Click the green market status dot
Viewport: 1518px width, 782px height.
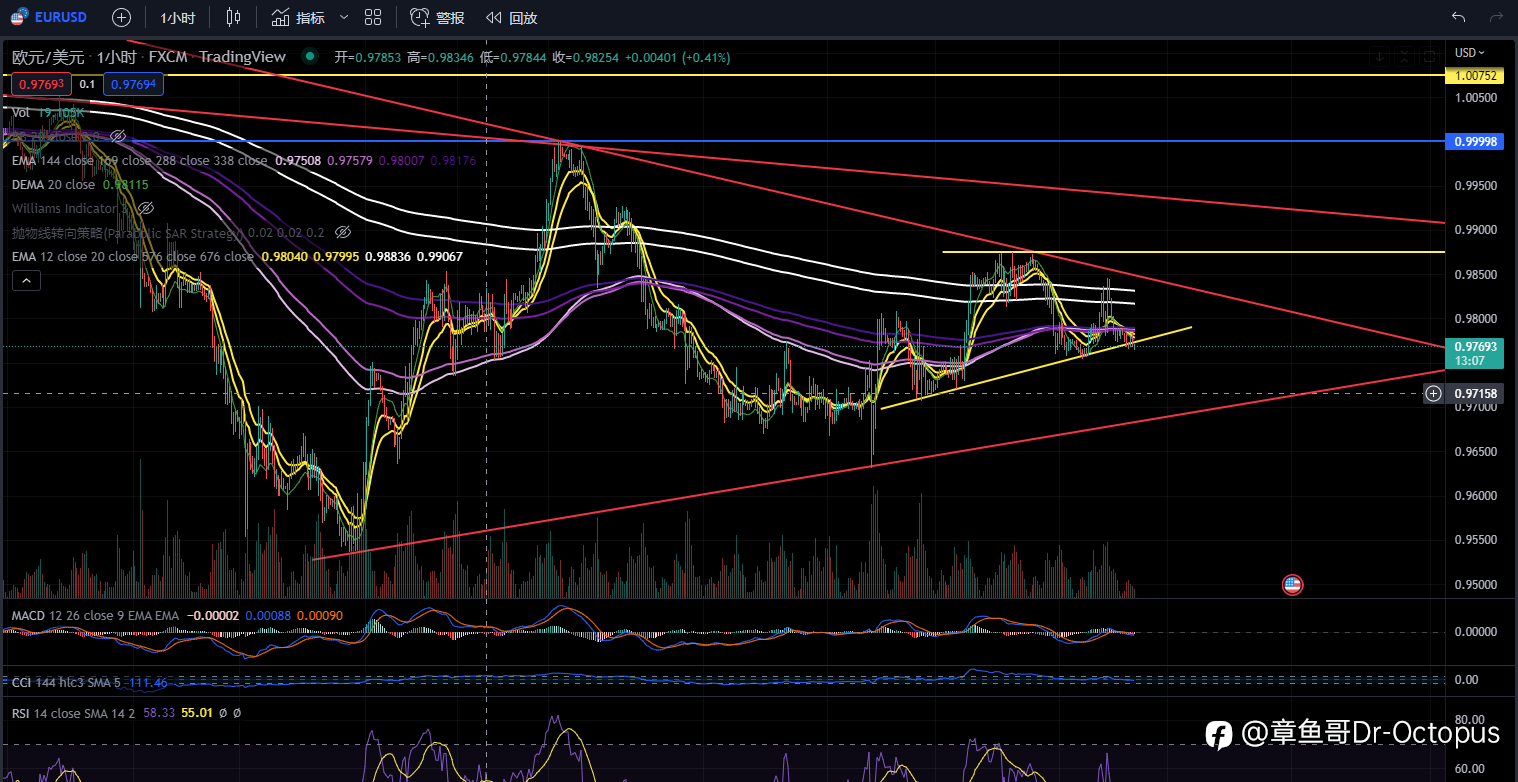309,57
